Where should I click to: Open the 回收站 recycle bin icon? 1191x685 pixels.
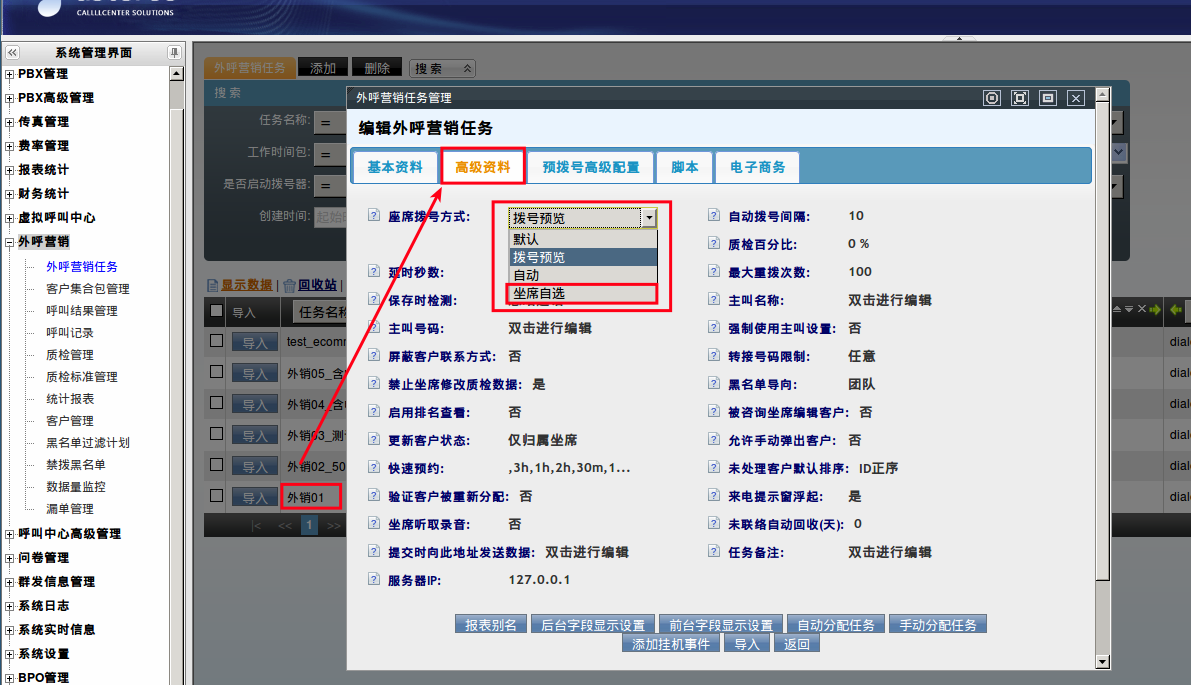click(x=289, y=285)
